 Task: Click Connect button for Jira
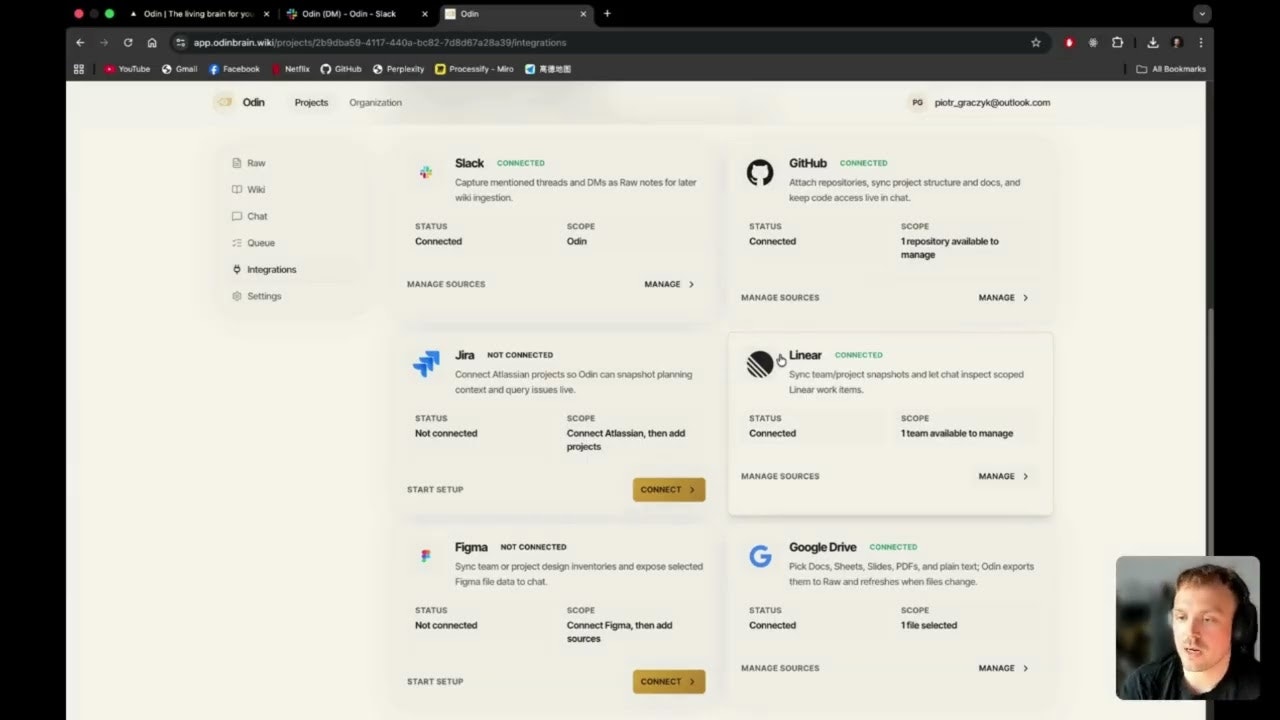click(x=669, y=489)
